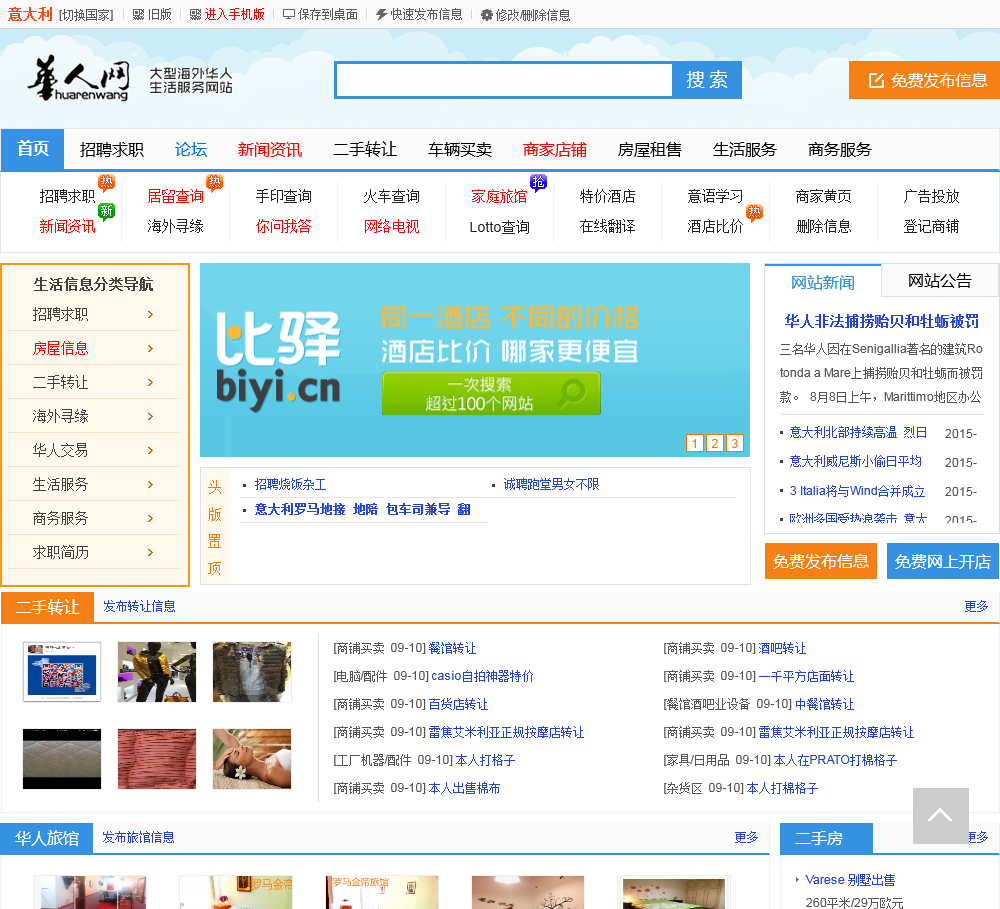Open 居留查询 quick link
The image size is (1000, 909).
[175, 196]
